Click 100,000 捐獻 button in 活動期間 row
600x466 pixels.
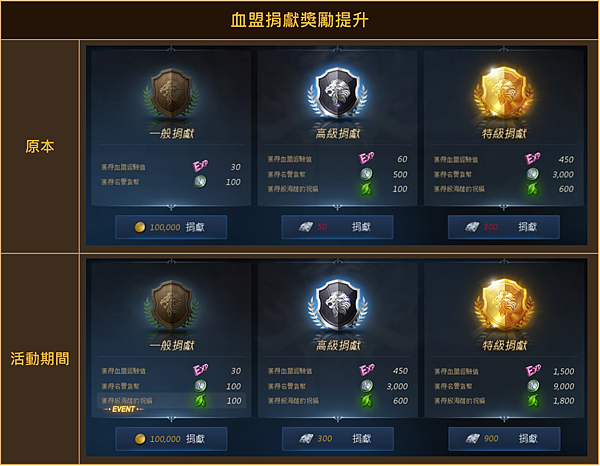pyautogui.click(x=171, y=439)
